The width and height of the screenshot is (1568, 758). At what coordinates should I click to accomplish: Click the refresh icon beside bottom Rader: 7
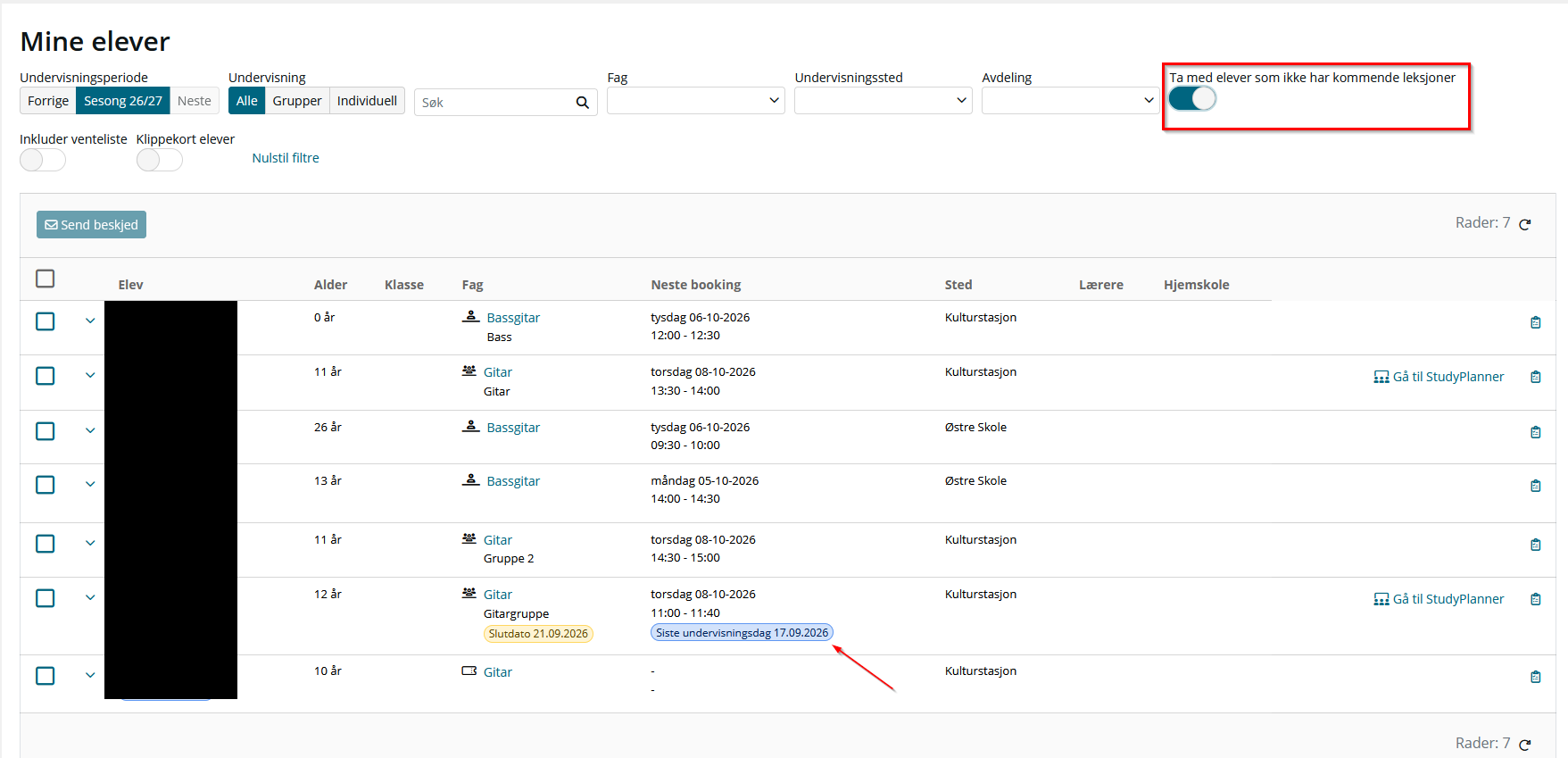click(x=1525, y=745)
